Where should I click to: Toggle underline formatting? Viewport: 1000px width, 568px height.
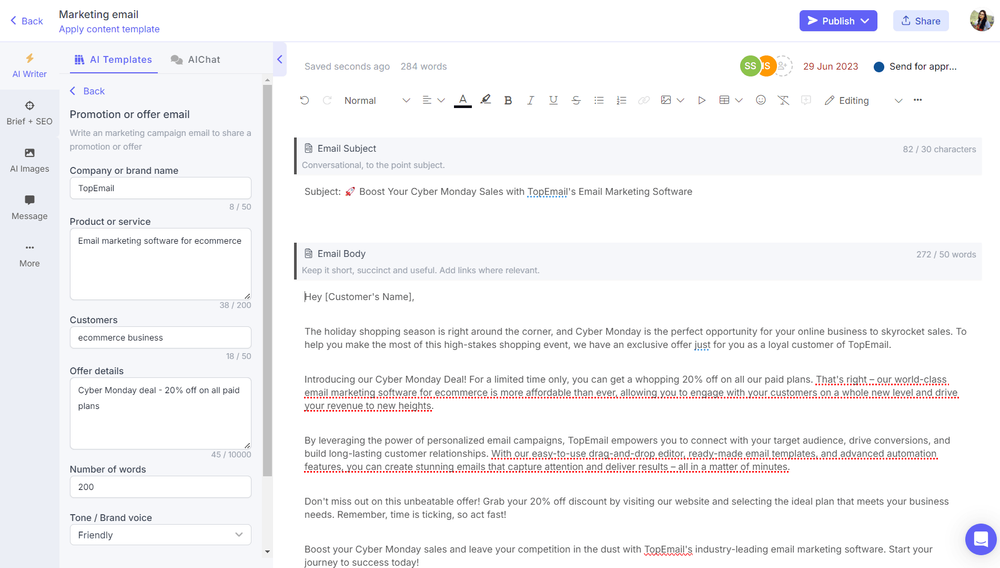pyautogui.click(x=553, y=100)
